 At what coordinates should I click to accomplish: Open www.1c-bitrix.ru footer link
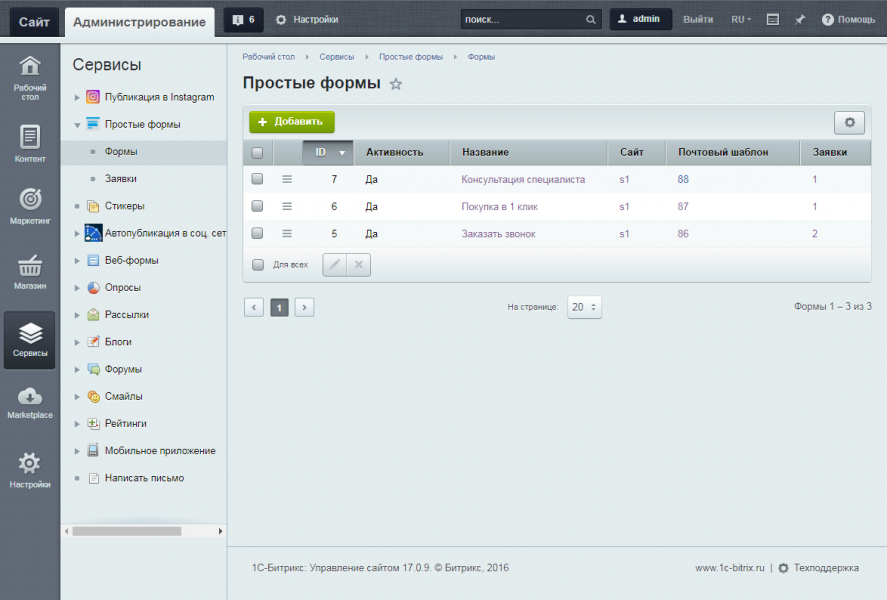pyautogui.click(x=730, y=568)
